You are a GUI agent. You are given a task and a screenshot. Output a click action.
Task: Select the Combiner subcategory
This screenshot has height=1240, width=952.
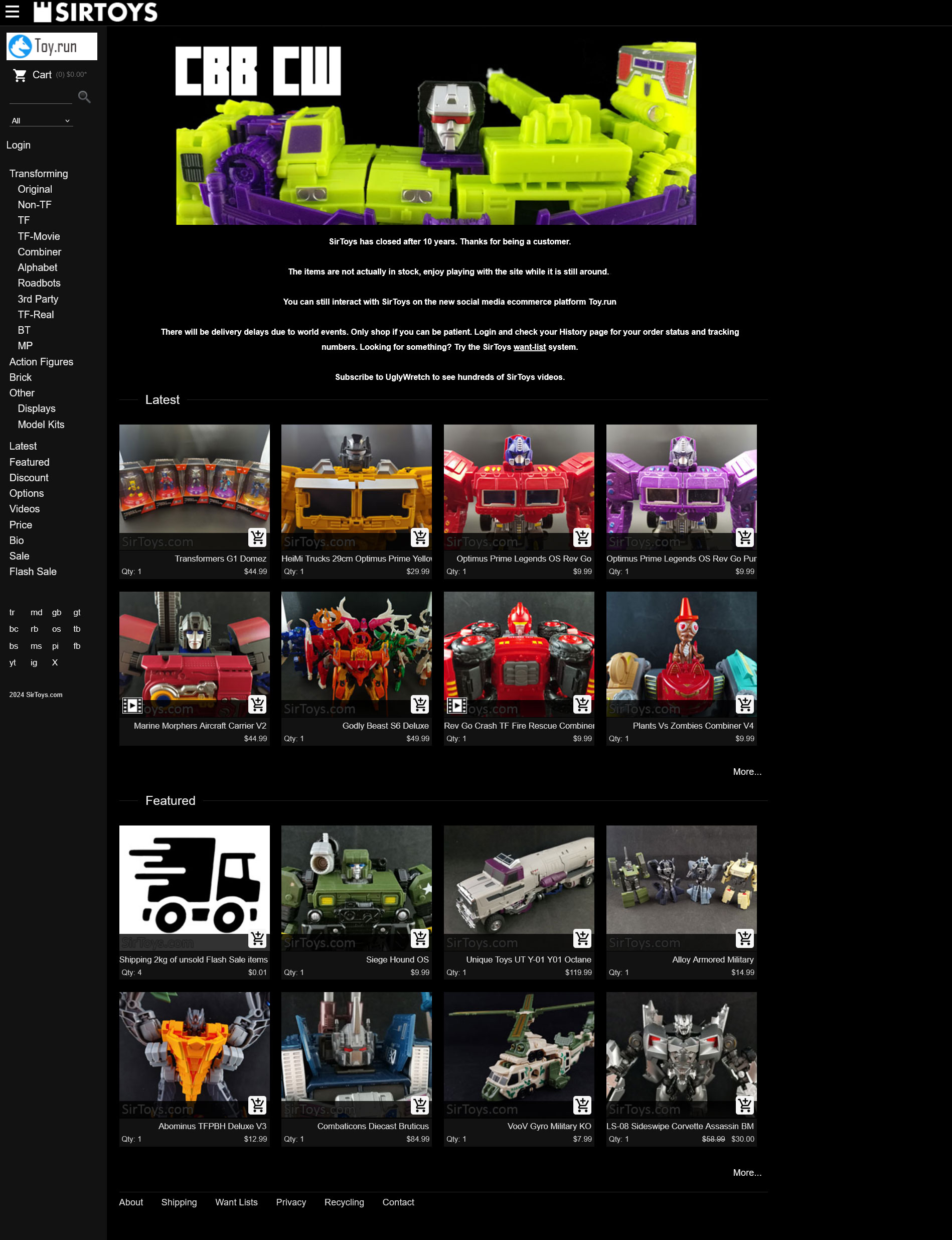[x=39, y=252]
